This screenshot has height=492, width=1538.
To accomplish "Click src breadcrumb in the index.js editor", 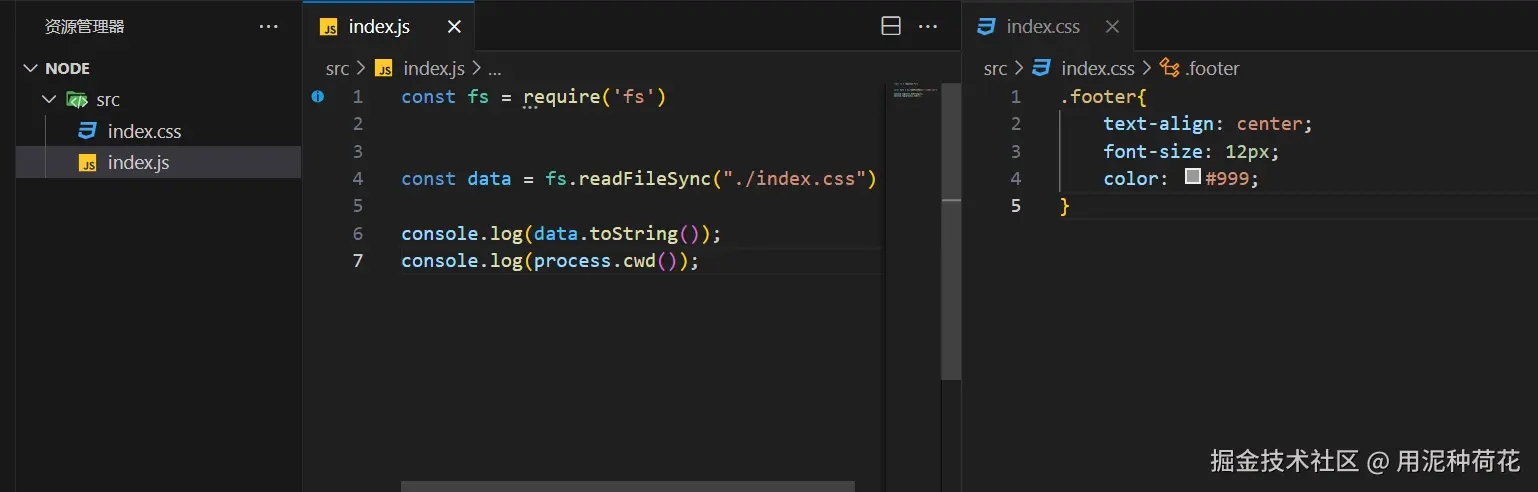I will pyautogui.click(x=337, y=69).
